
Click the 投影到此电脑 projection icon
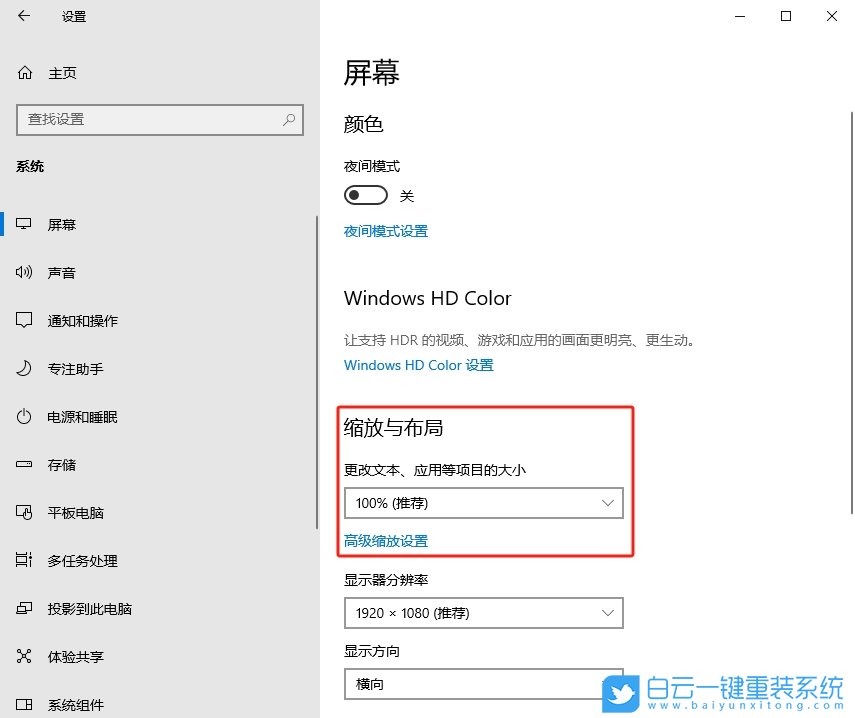23,608
